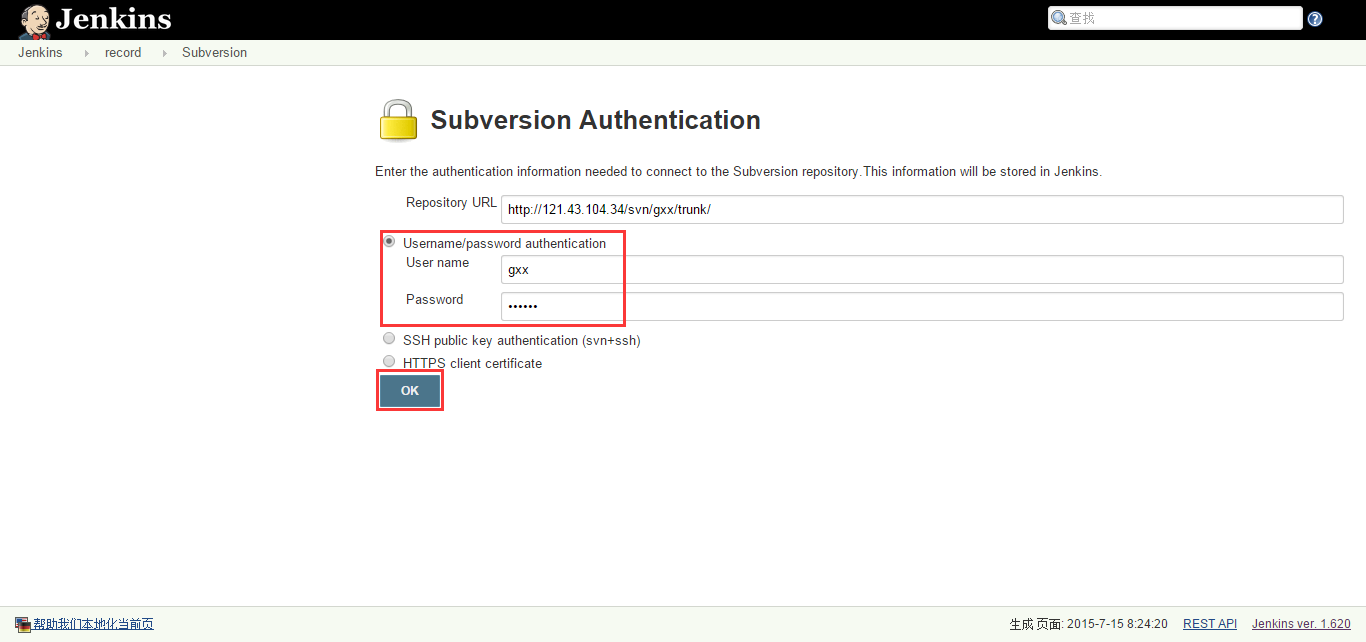Click the 'Enter the authentication information' description text

738,172
